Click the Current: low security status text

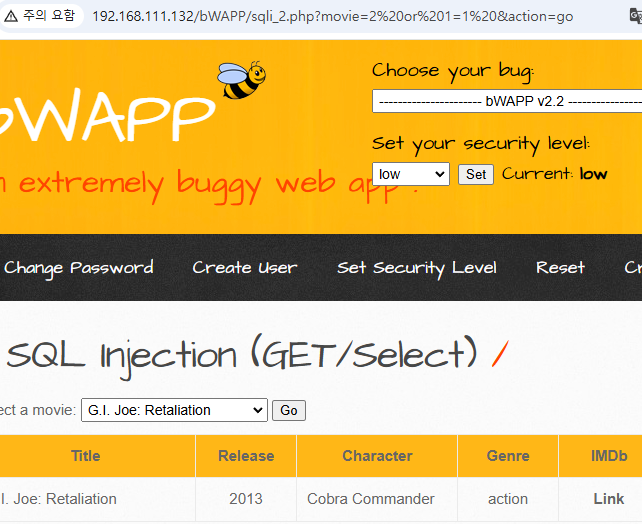coord(554,174)
